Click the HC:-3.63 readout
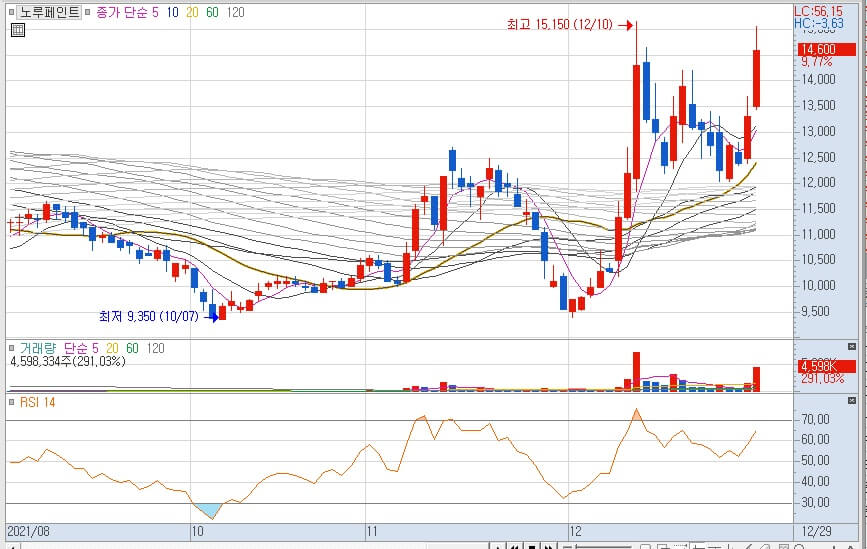867x549 pixels. click(x=819, y=23)
